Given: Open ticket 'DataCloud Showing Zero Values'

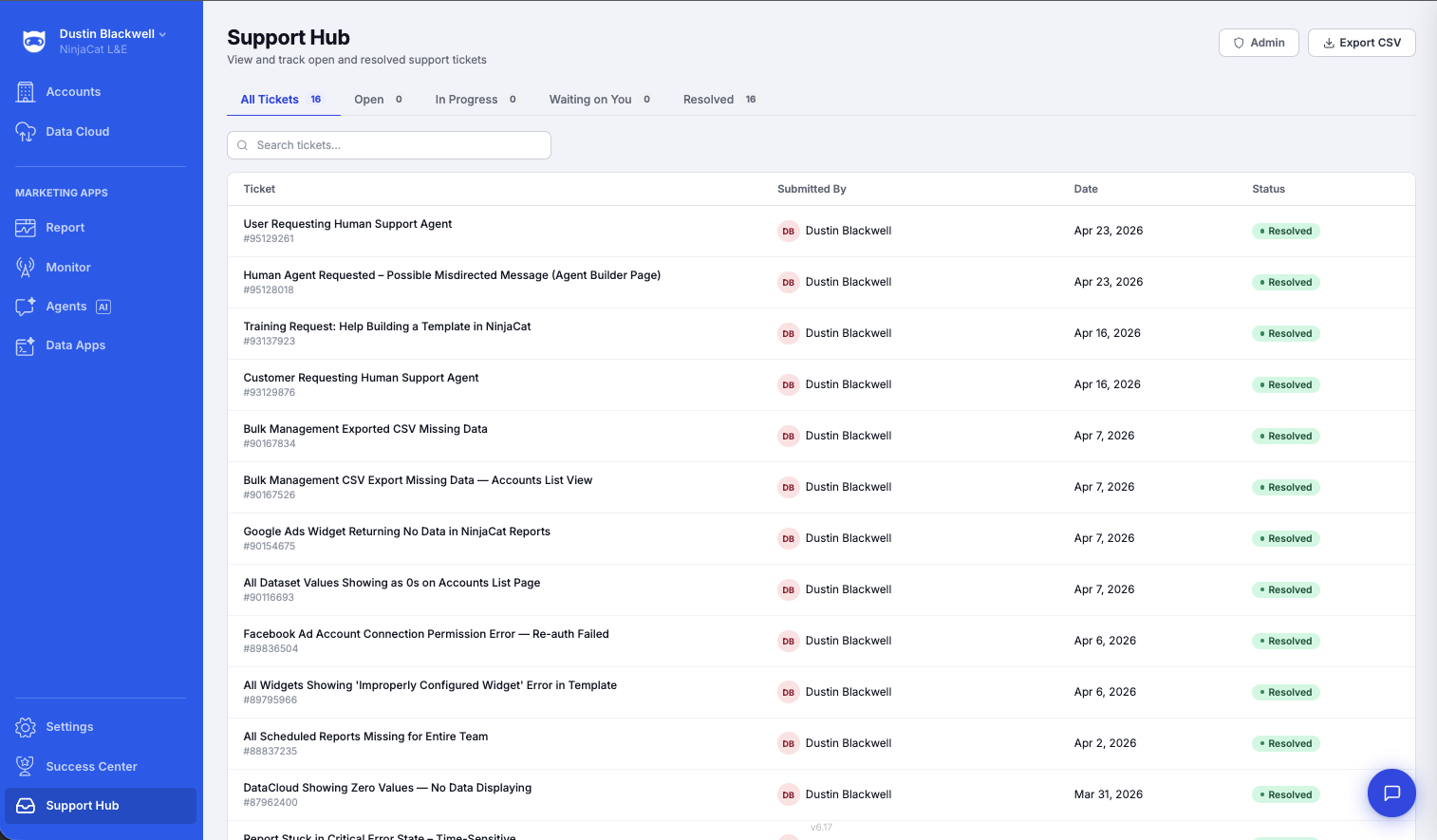Looking at the screenshot, I should click(x=387, y=788).
